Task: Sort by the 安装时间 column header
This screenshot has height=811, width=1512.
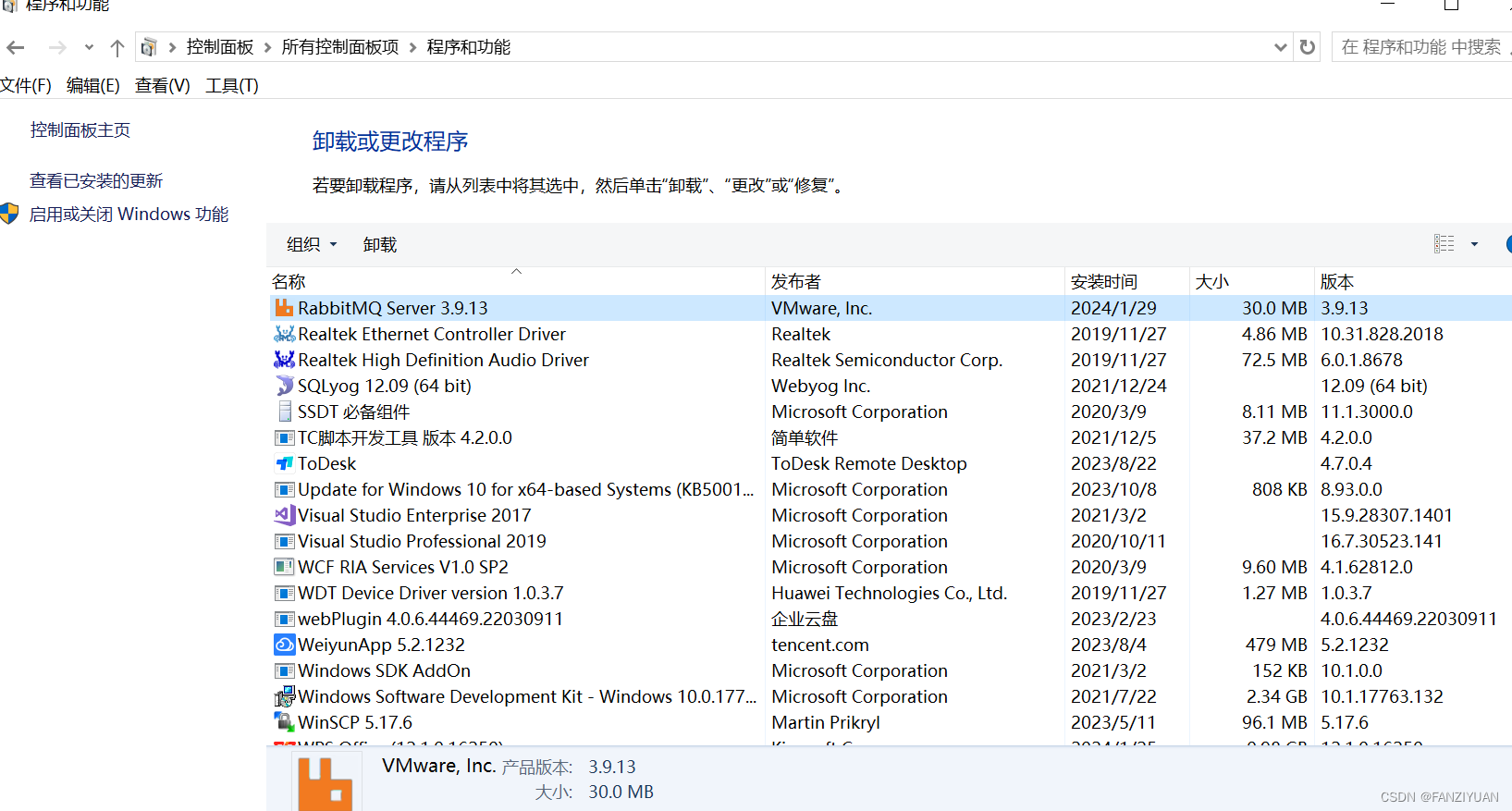Action: [1126, 281]
